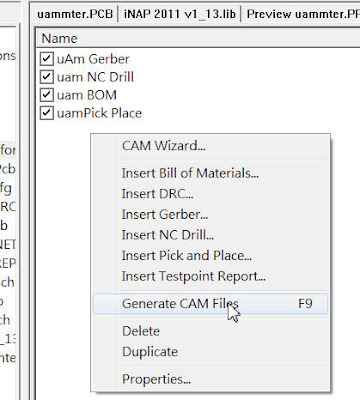The image size is (360, 400).
Task: Uncheck the uam NC Drill checkbox
Action: tap(46, 77)
